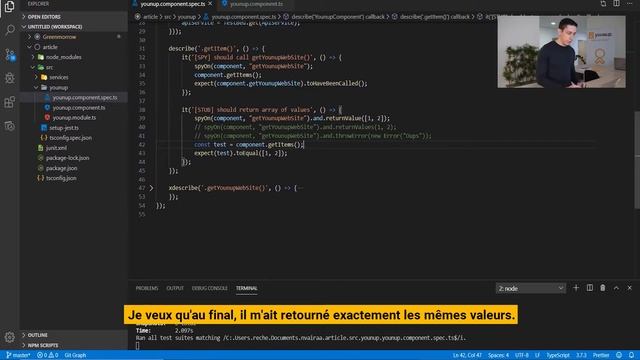
Task: Select younup.component.spec.ts in explorer
Action: click(84, 98)
